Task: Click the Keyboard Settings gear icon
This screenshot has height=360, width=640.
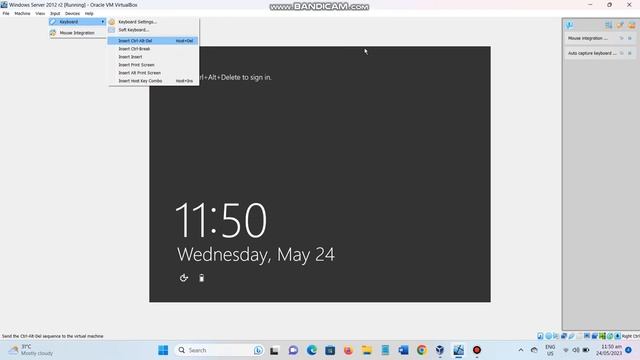Action: click(x=112, y=22)
